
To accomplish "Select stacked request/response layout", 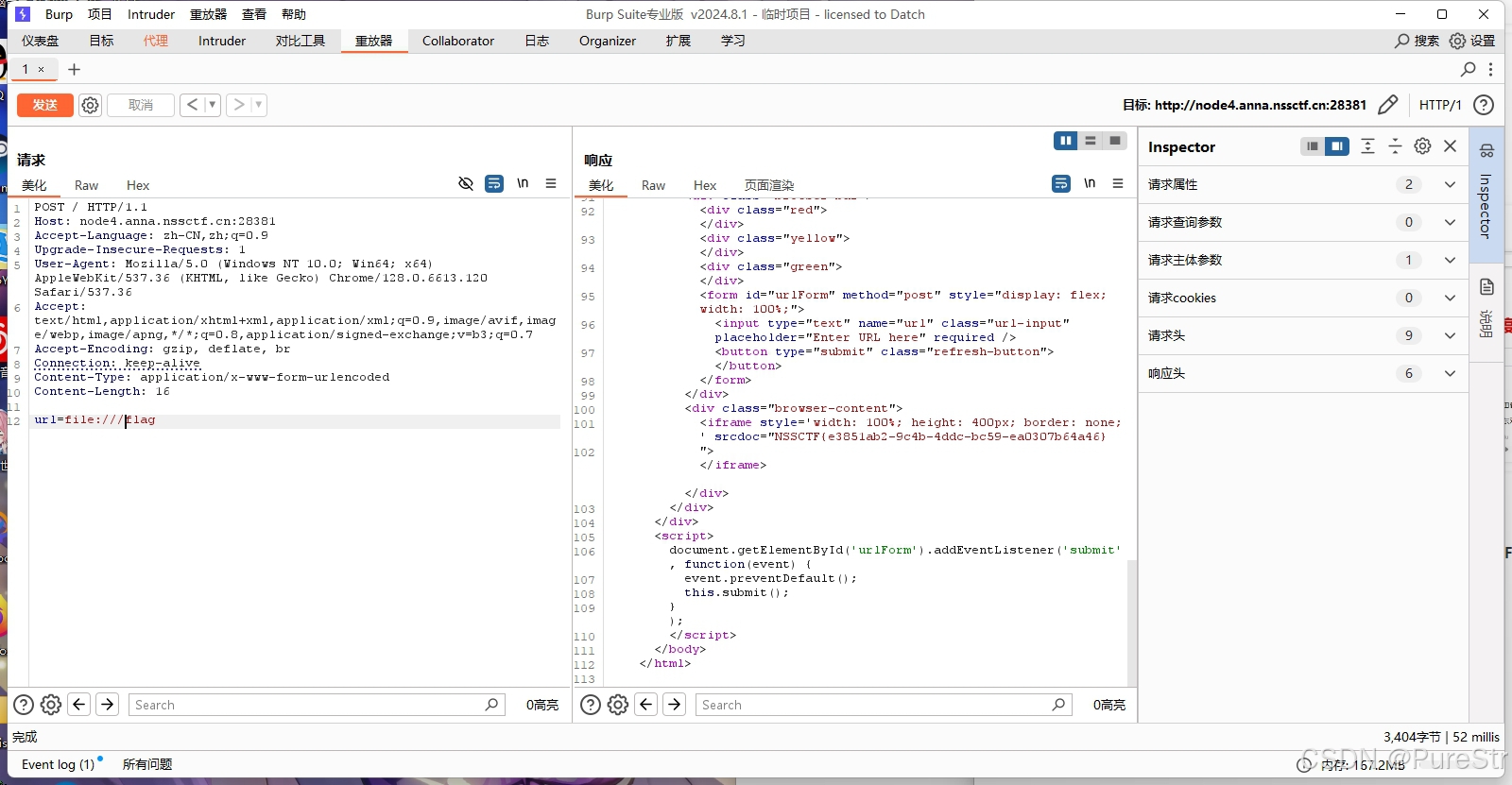I will pyautogui.click(x=1091, y=141).
